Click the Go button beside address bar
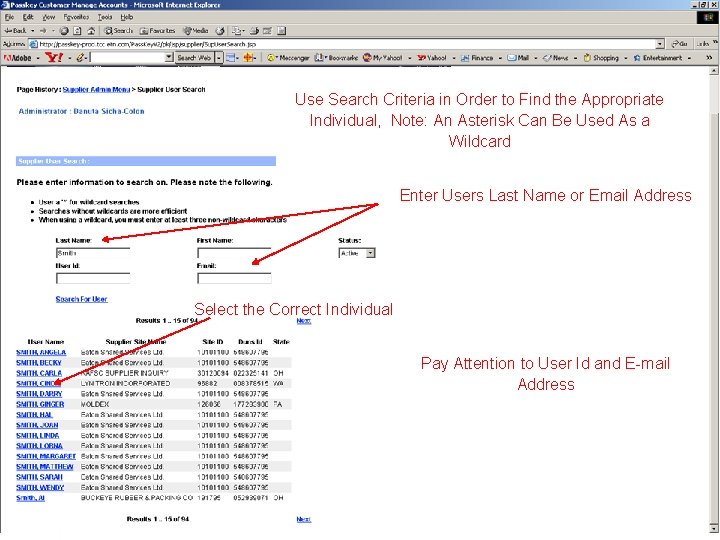Image resolution: width=720 pixels, height=540 pixels. [679, 44]
